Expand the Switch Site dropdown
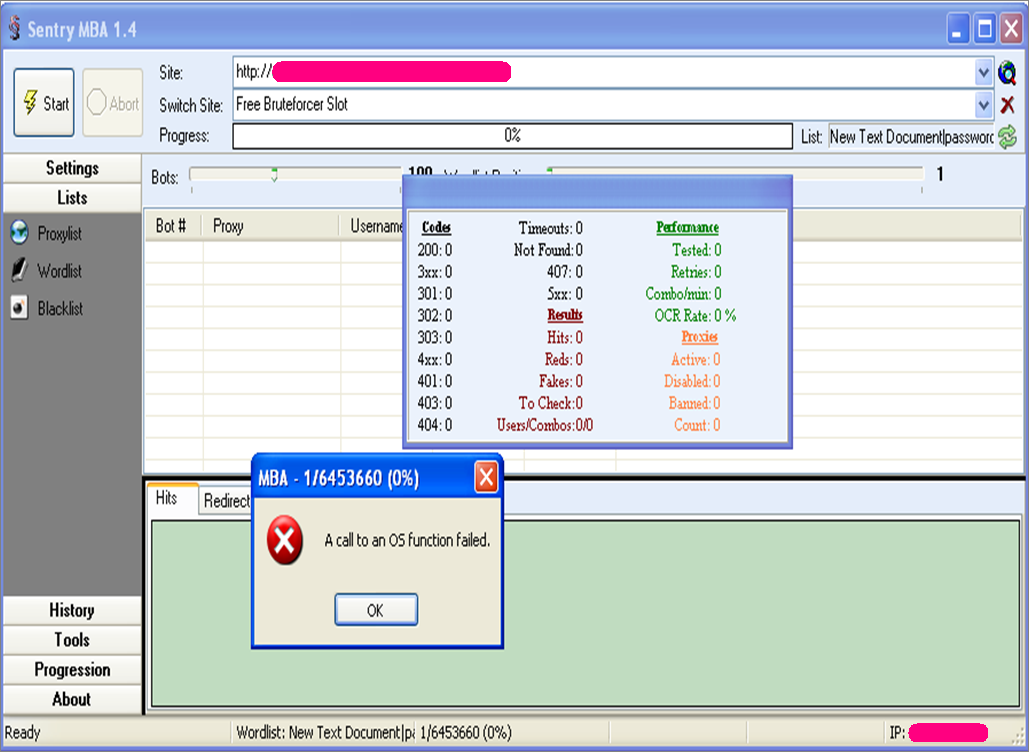This screenshot has height=752, width=1029. [983, 104]
